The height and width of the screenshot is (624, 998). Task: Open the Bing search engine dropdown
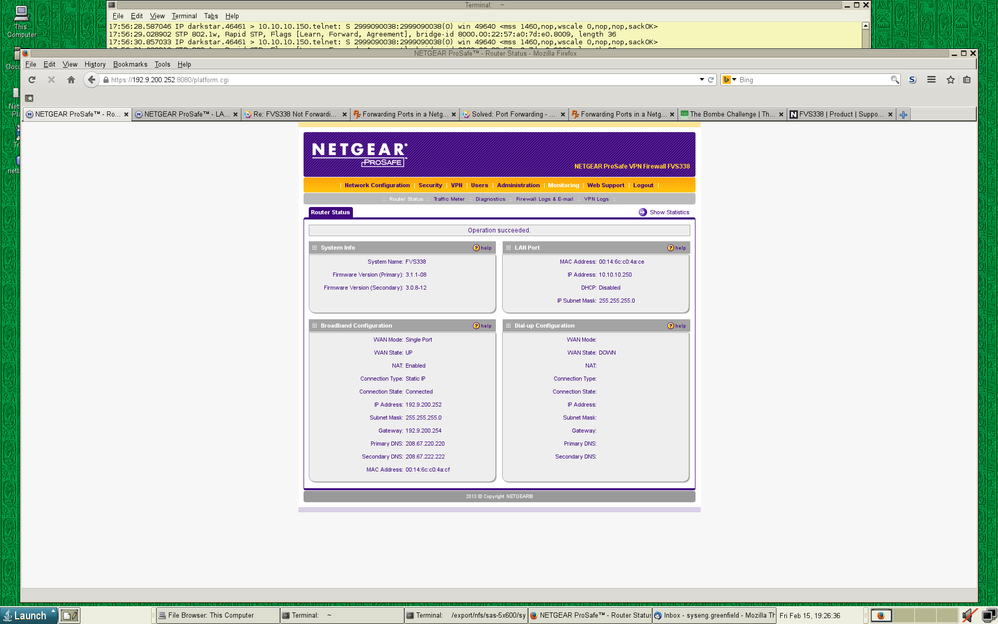pos(733,79)
